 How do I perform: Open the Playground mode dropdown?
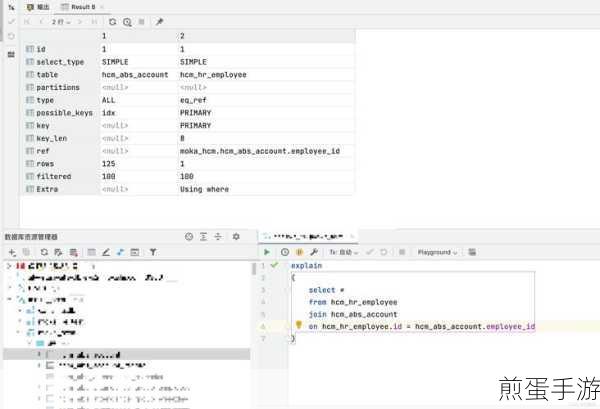(437, 252)
